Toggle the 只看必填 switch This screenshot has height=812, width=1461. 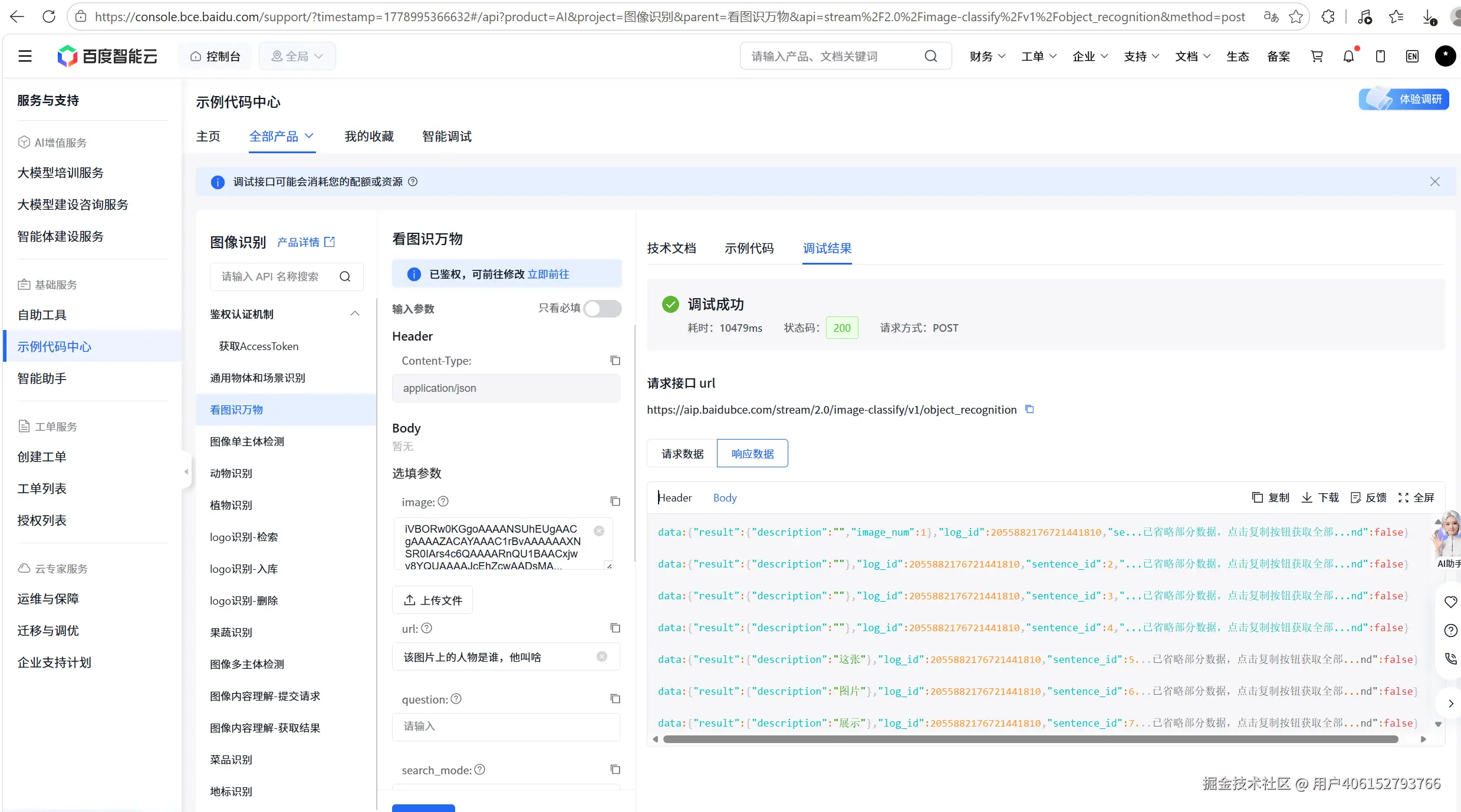pyautogui.click(x=603, y=308)
